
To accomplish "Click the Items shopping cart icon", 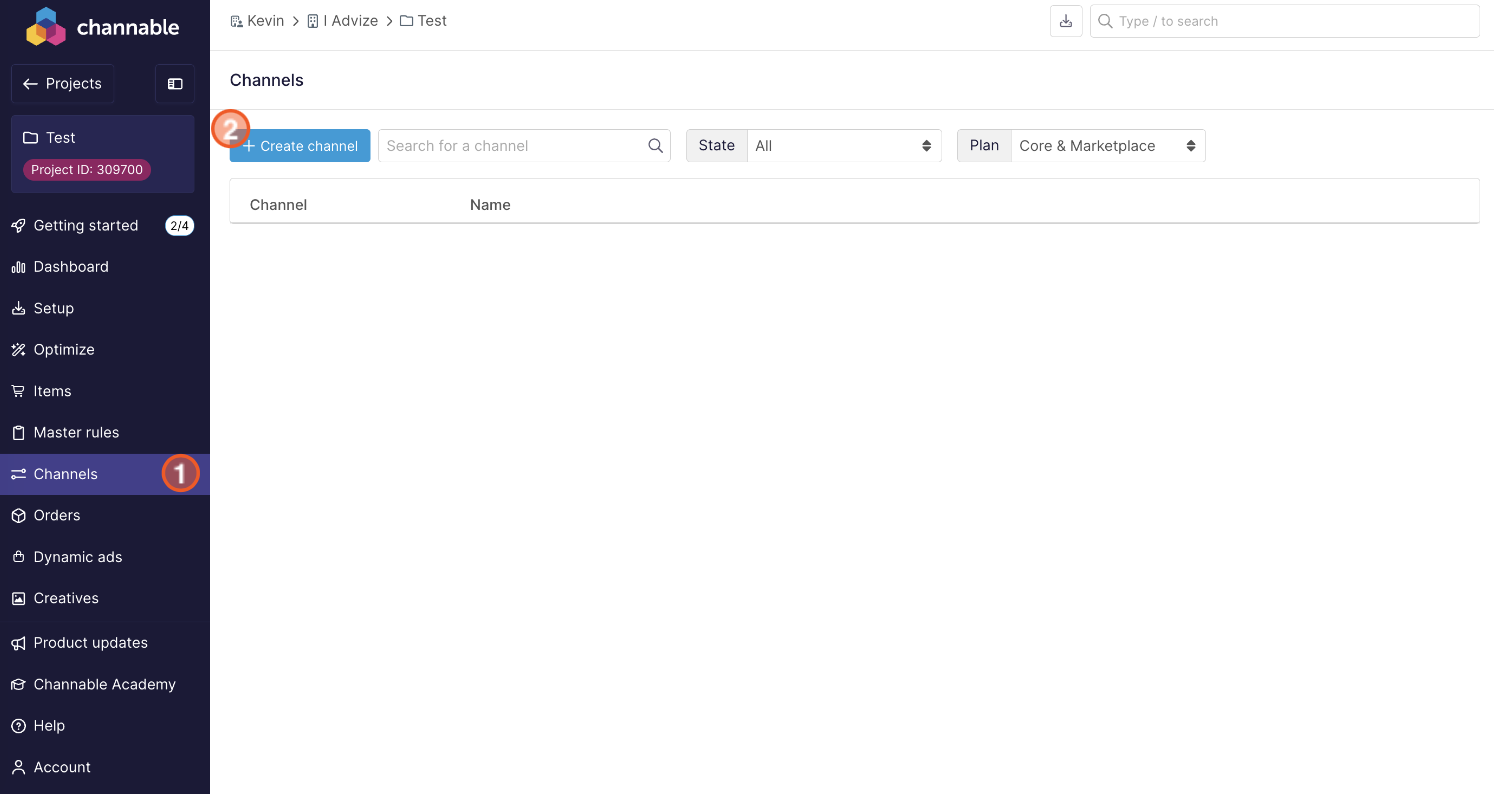I will [x=18, y=391].
